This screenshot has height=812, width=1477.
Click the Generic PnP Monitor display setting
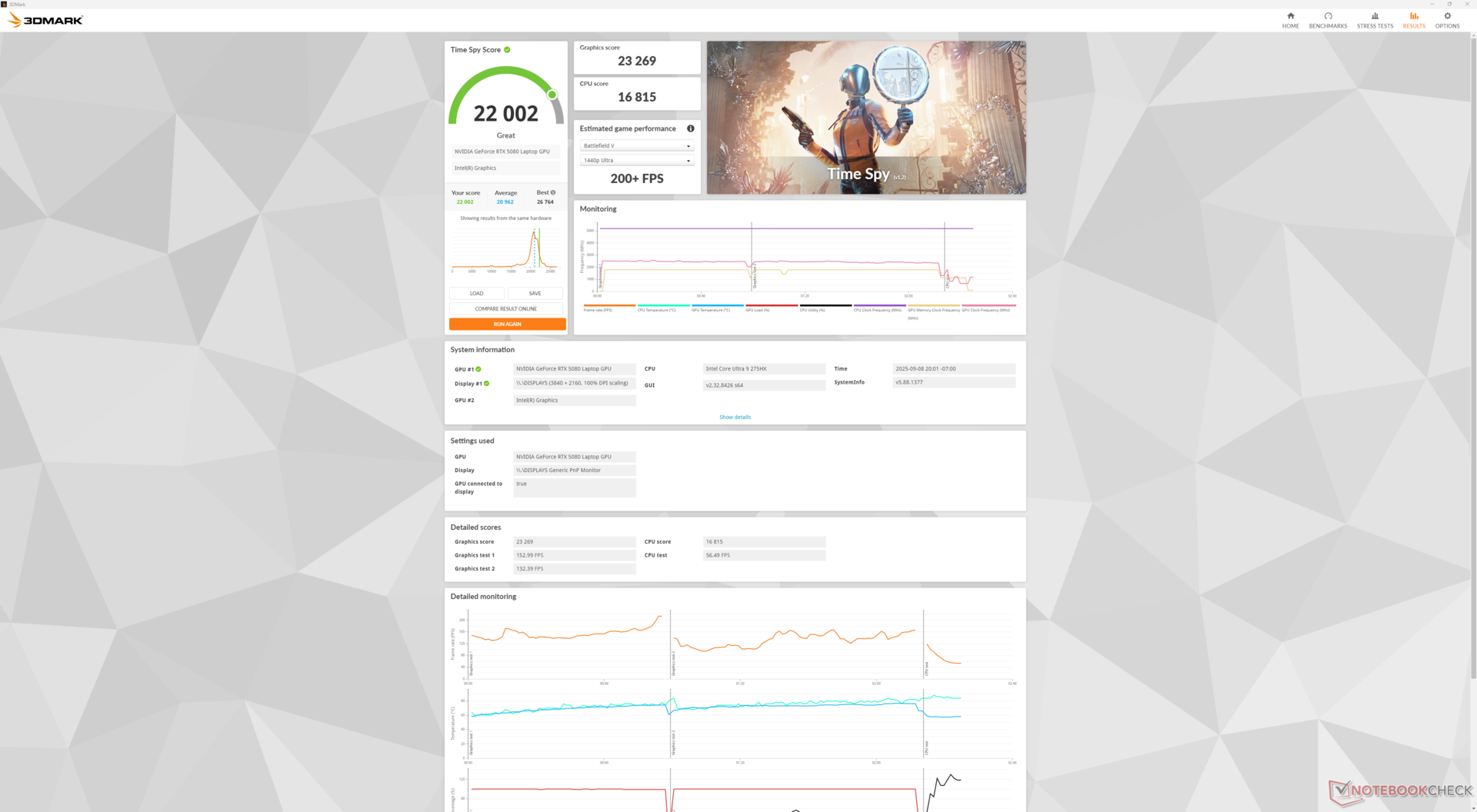pyautogui.click(x=575, y=470)
